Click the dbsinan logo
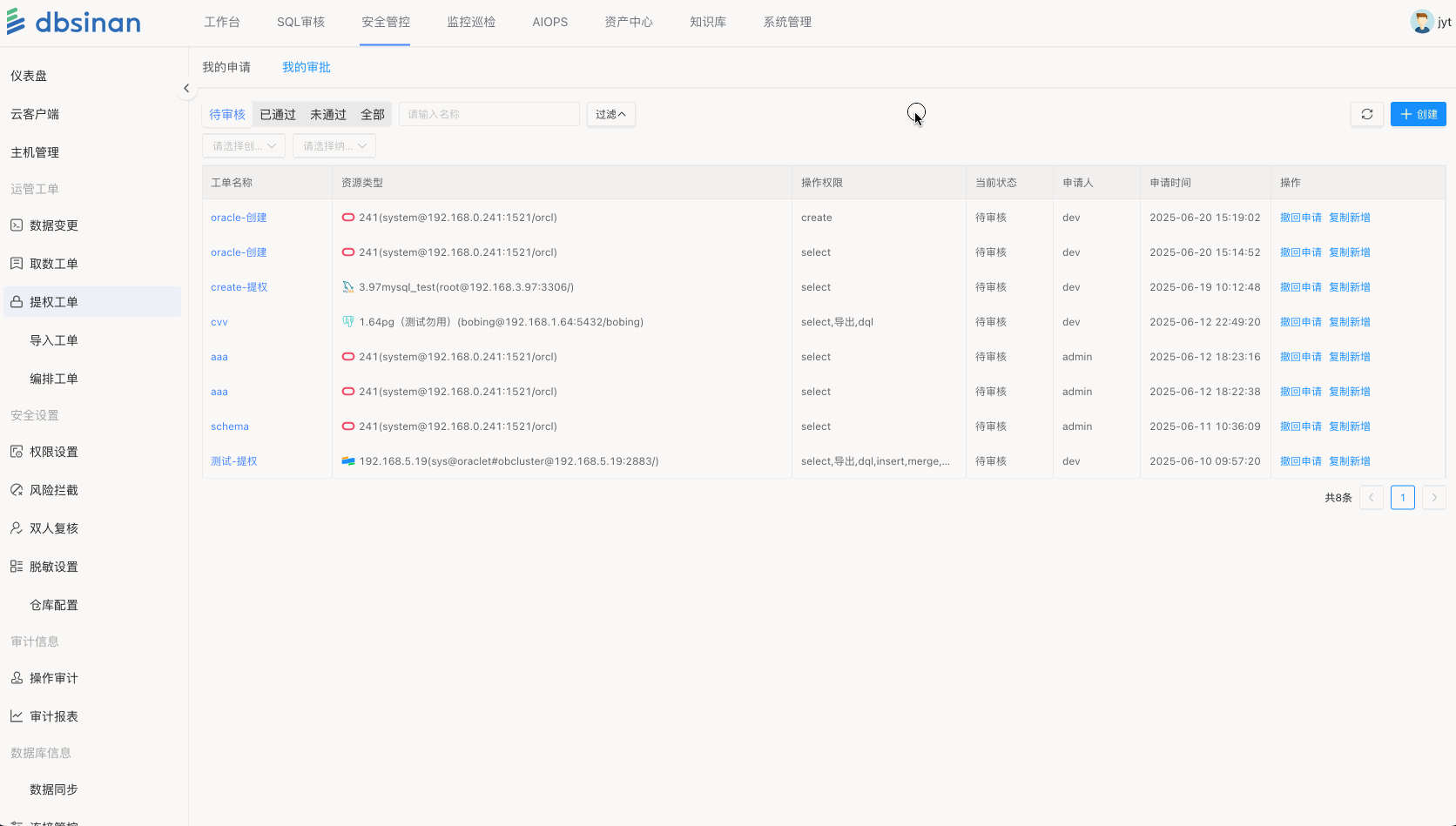This screenshot has height=826, width=1456. 74,22
